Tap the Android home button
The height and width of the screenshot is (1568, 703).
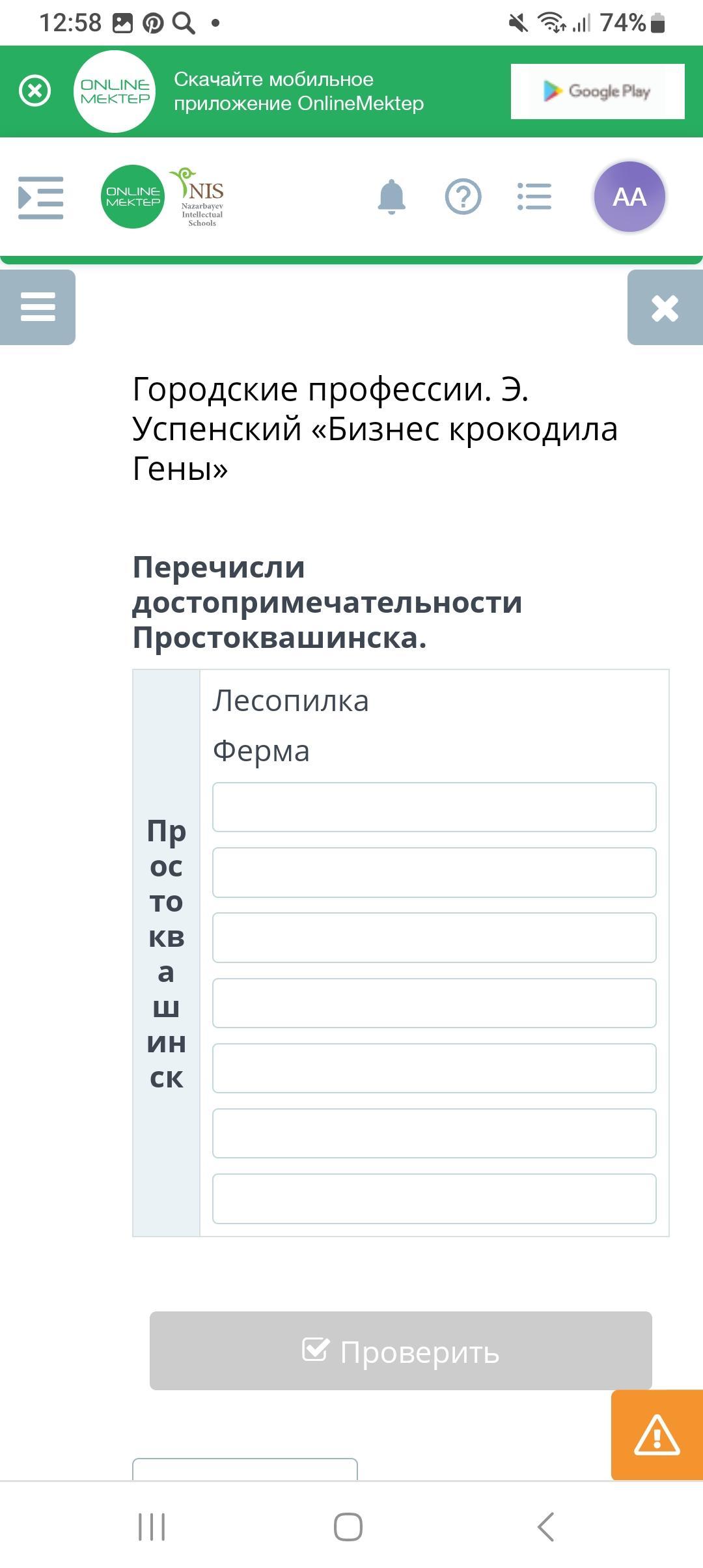tap(348, 1526)
